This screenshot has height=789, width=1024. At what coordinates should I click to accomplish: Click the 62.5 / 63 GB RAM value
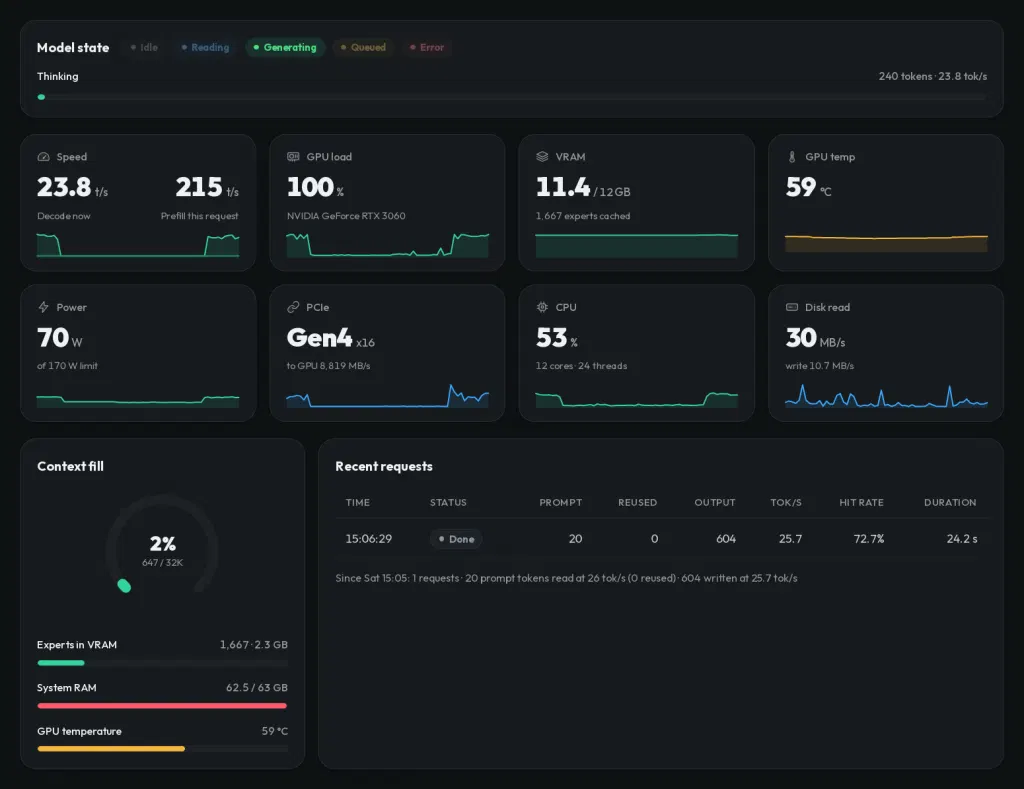point(257,688)
